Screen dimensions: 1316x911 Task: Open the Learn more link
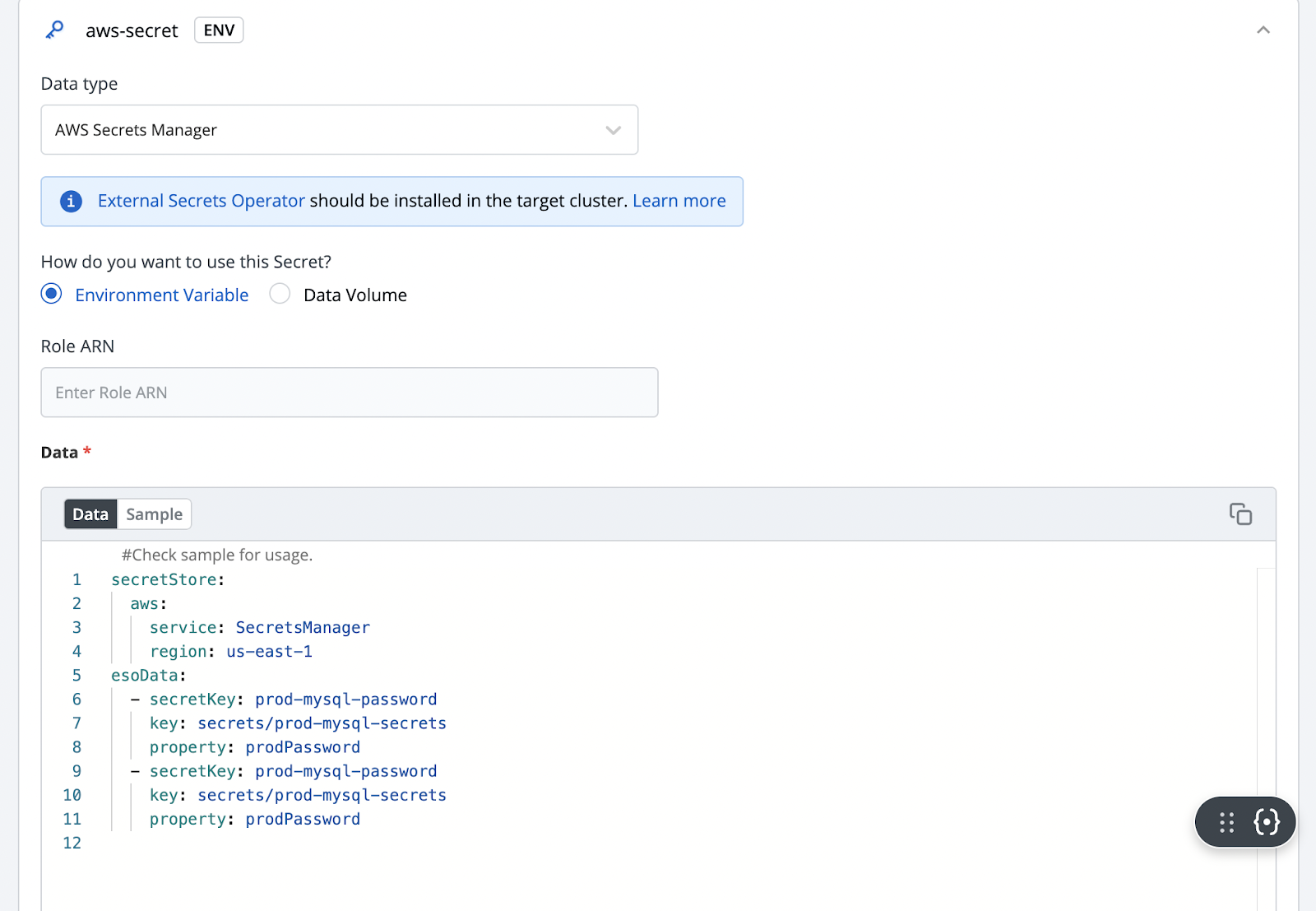tap(679, 201)
